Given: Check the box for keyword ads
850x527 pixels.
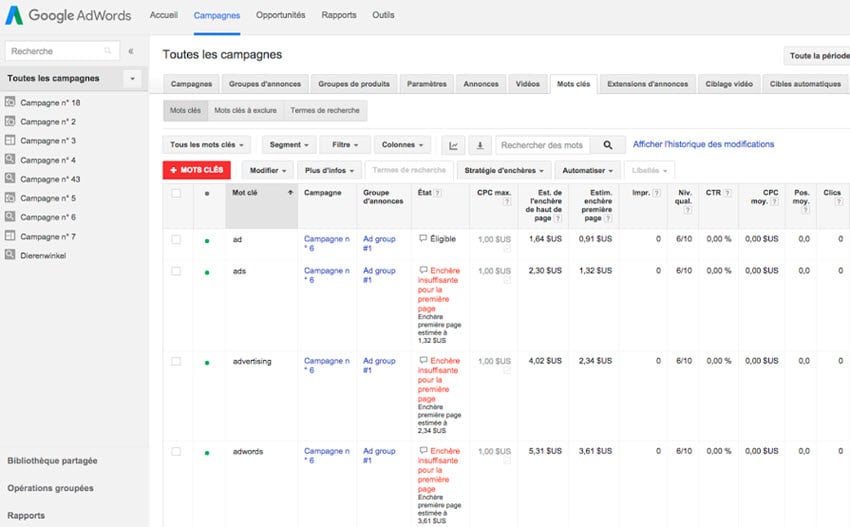Looking at the screenshot, I should [x=176, y=271].
